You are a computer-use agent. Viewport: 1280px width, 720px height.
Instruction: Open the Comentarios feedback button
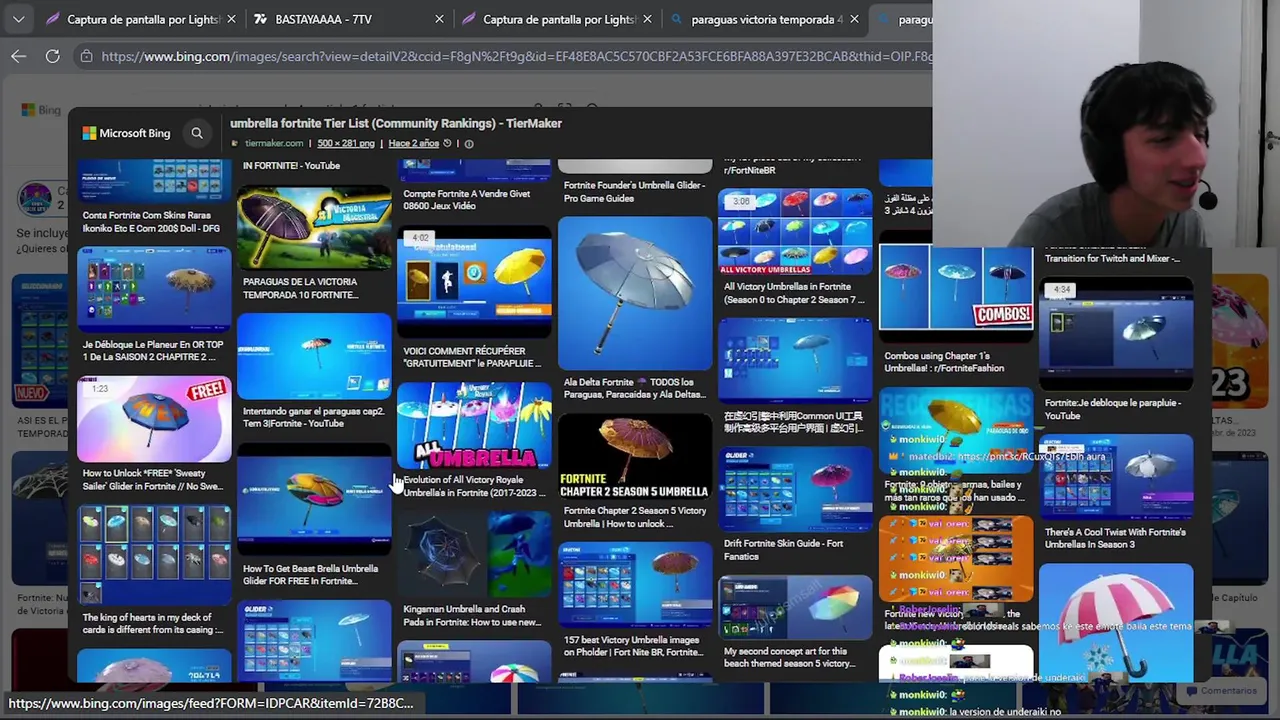click(1220, 691)
